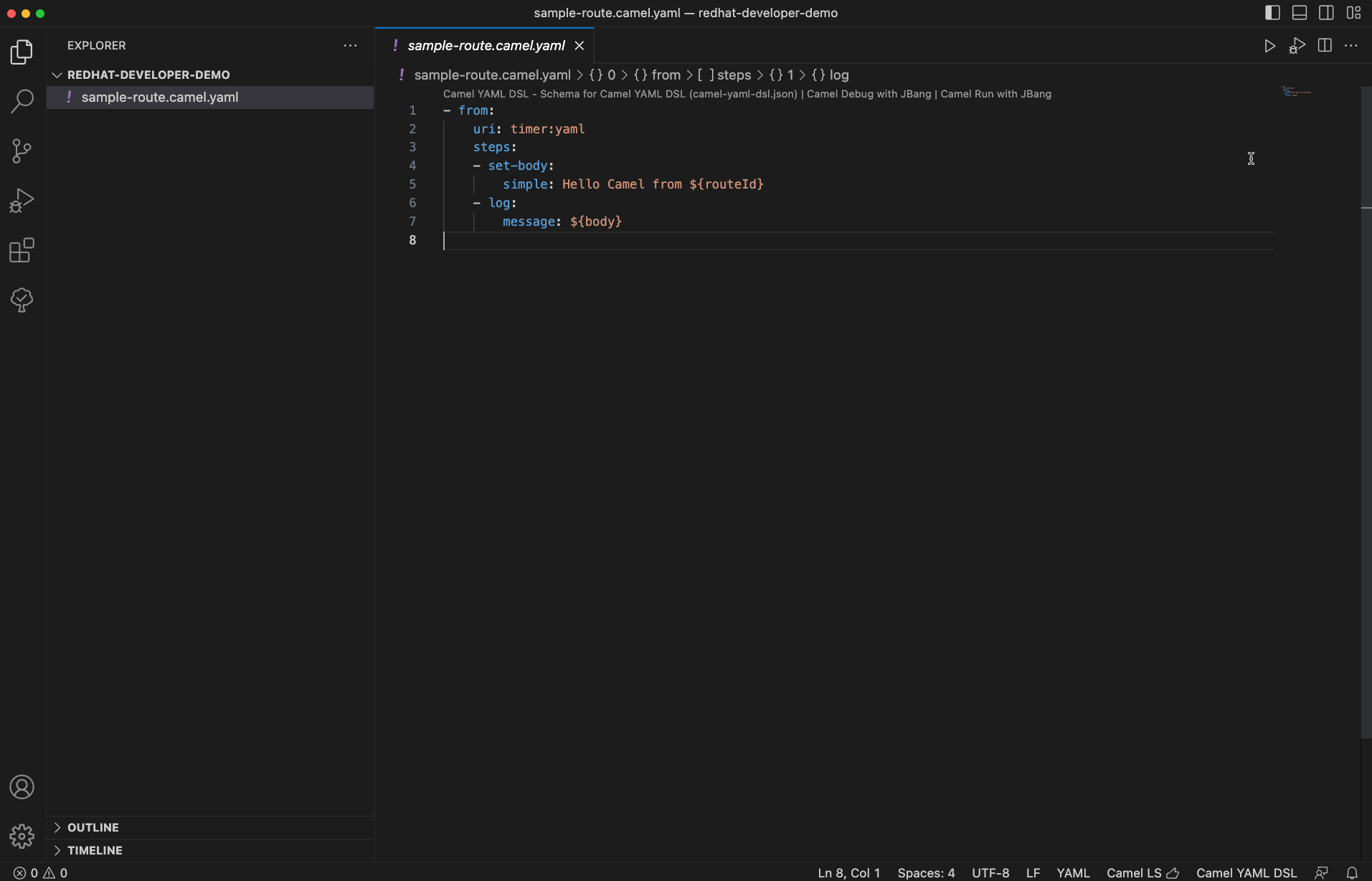Click '${routeId}' on line 5
The width and height of the screenshot is (1372, 881).
(x=727, y=184)
